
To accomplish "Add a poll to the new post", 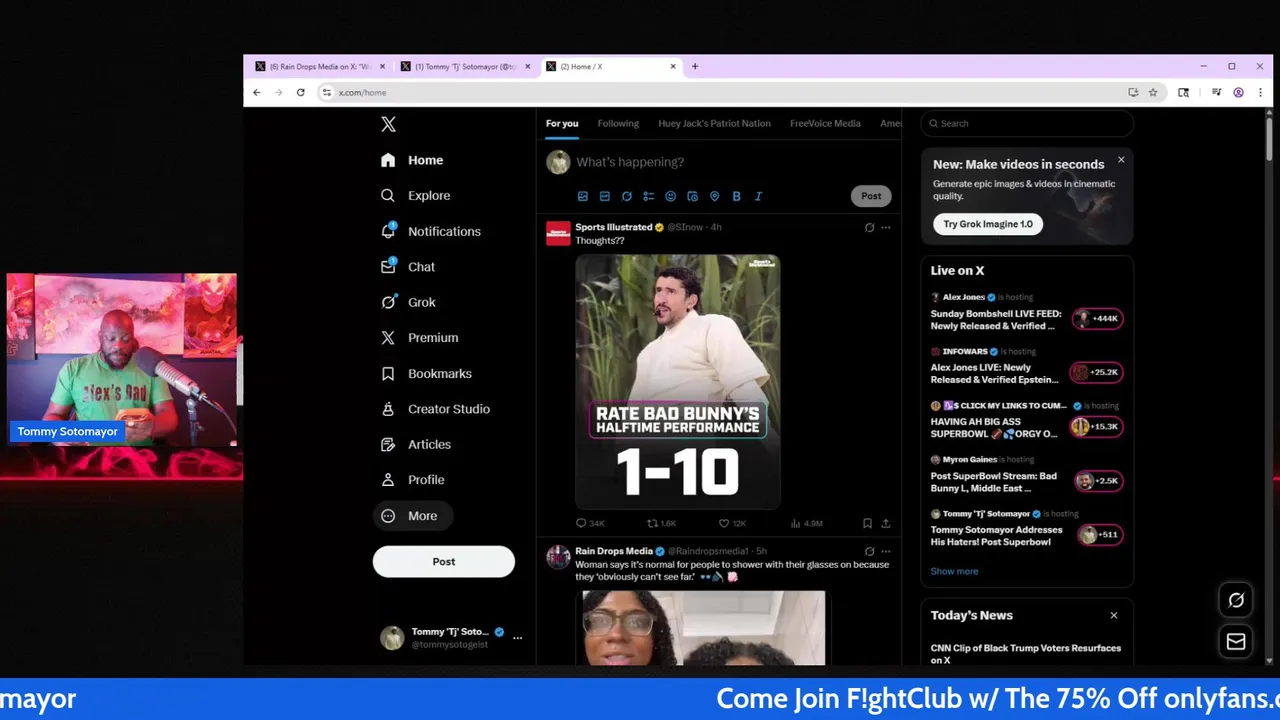I will [x=649, y=196].
